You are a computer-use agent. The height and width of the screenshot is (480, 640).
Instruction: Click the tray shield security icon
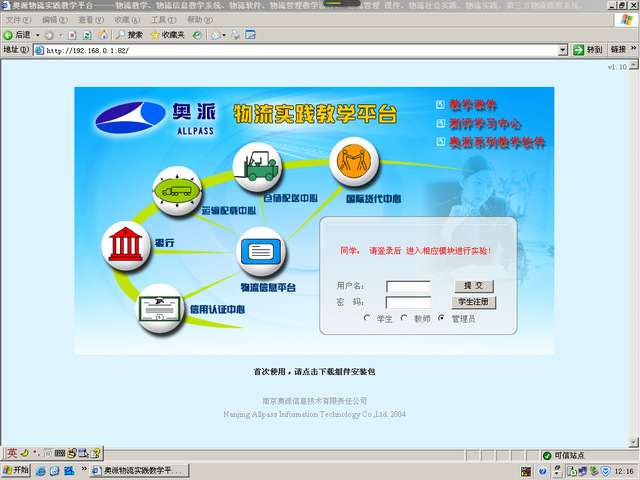(x=605, y=471)
